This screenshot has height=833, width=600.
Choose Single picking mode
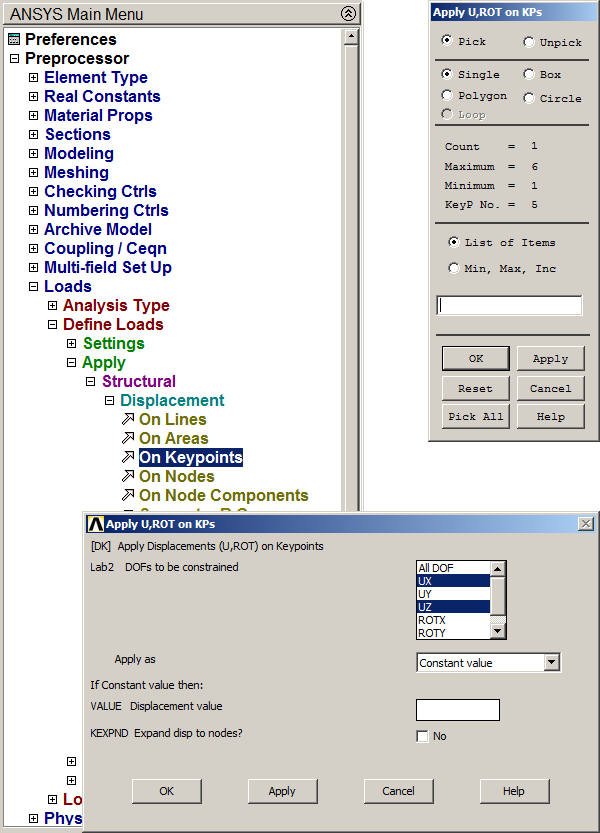(x=447, y=74)
